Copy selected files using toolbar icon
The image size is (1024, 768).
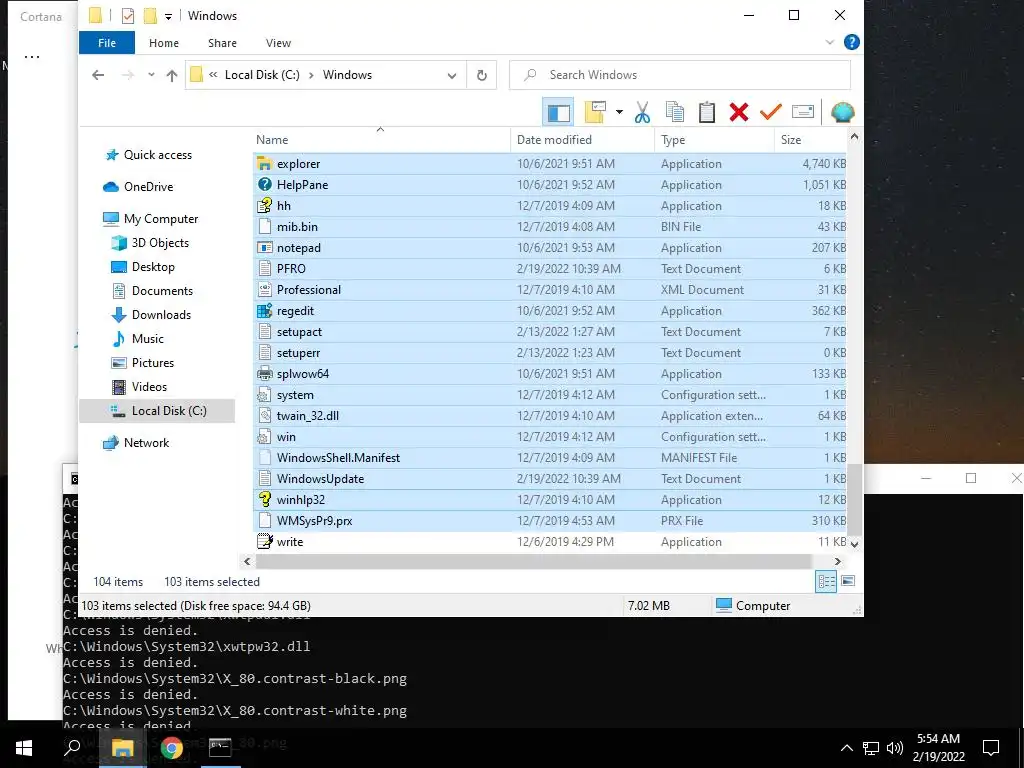[675, 112]
